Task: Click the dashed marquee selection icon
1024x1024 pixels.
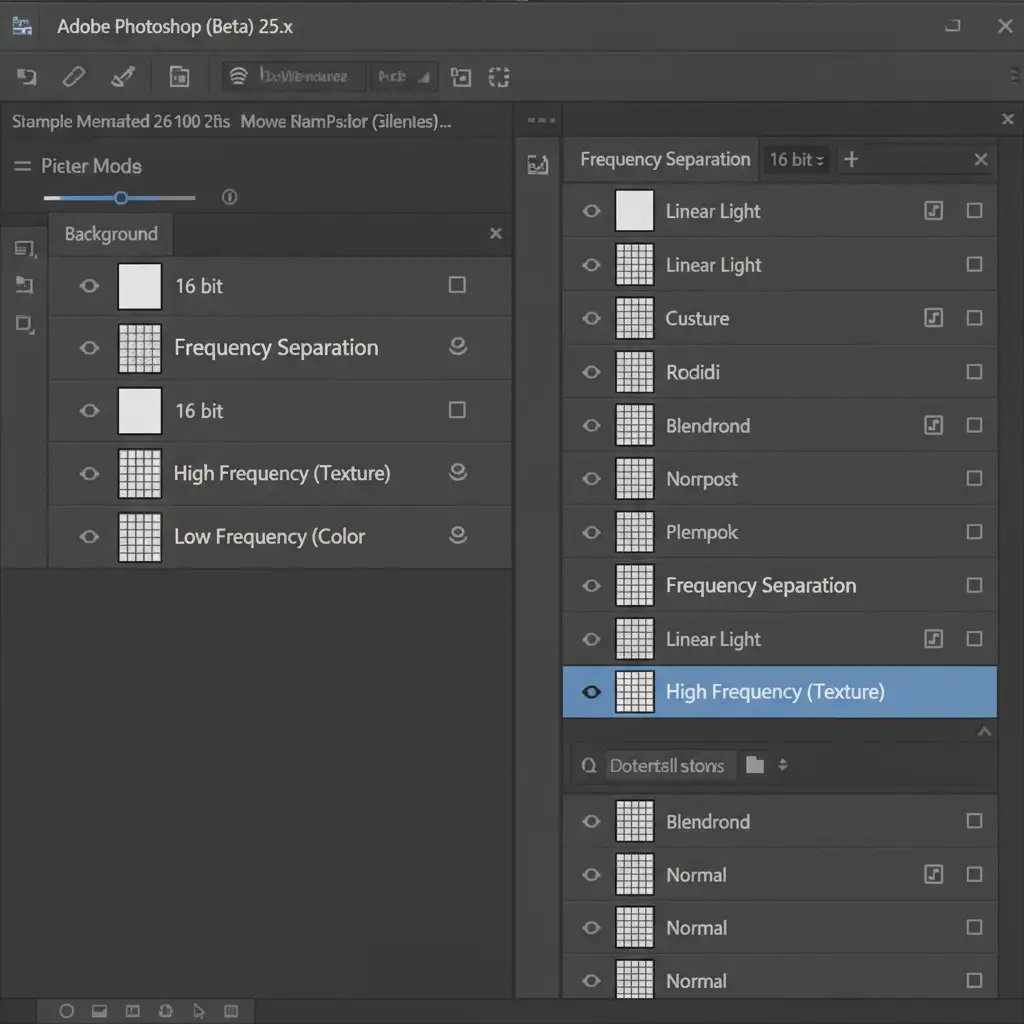Action: (498, 77)
